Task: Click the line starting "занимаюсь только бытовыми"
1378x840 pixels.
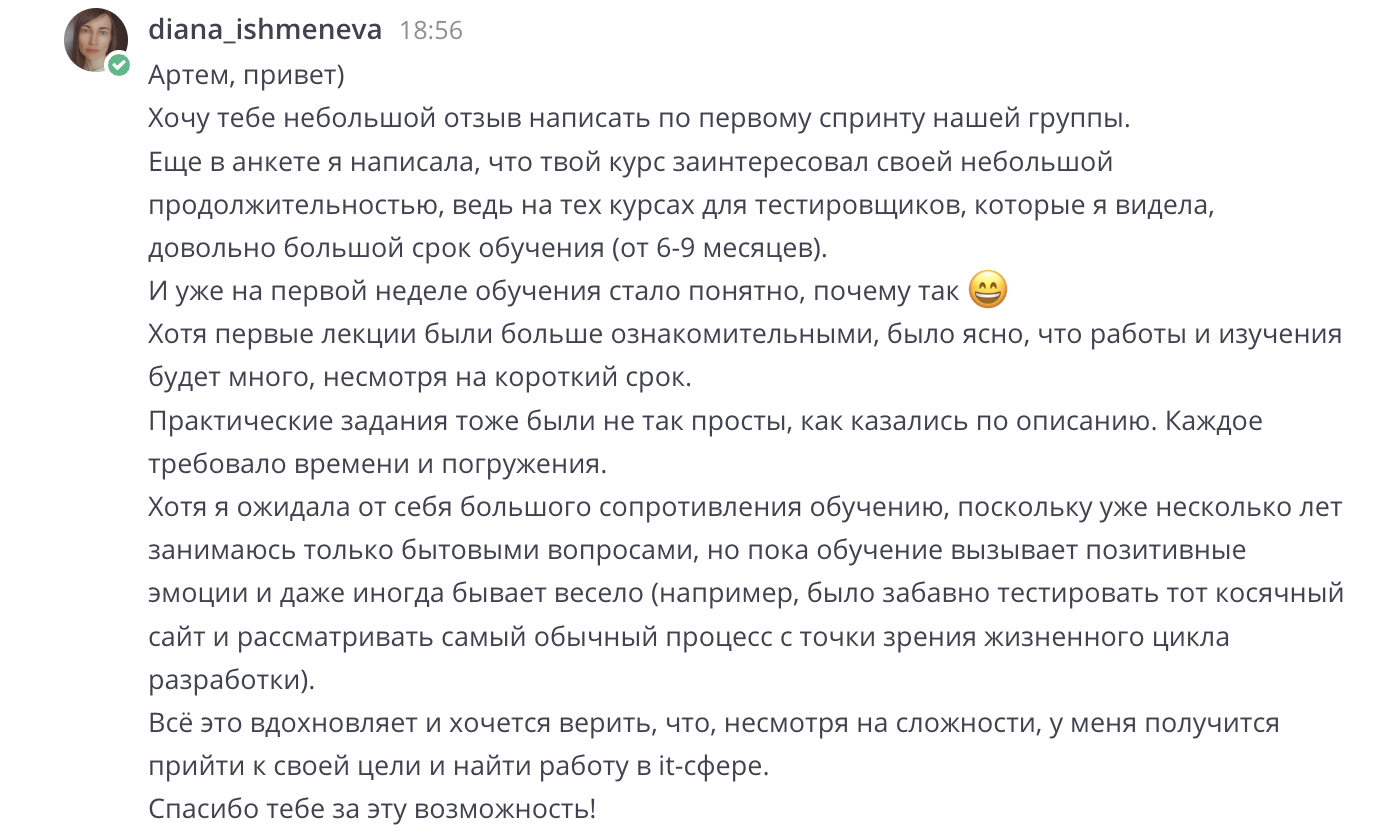Action: (697, 550)
